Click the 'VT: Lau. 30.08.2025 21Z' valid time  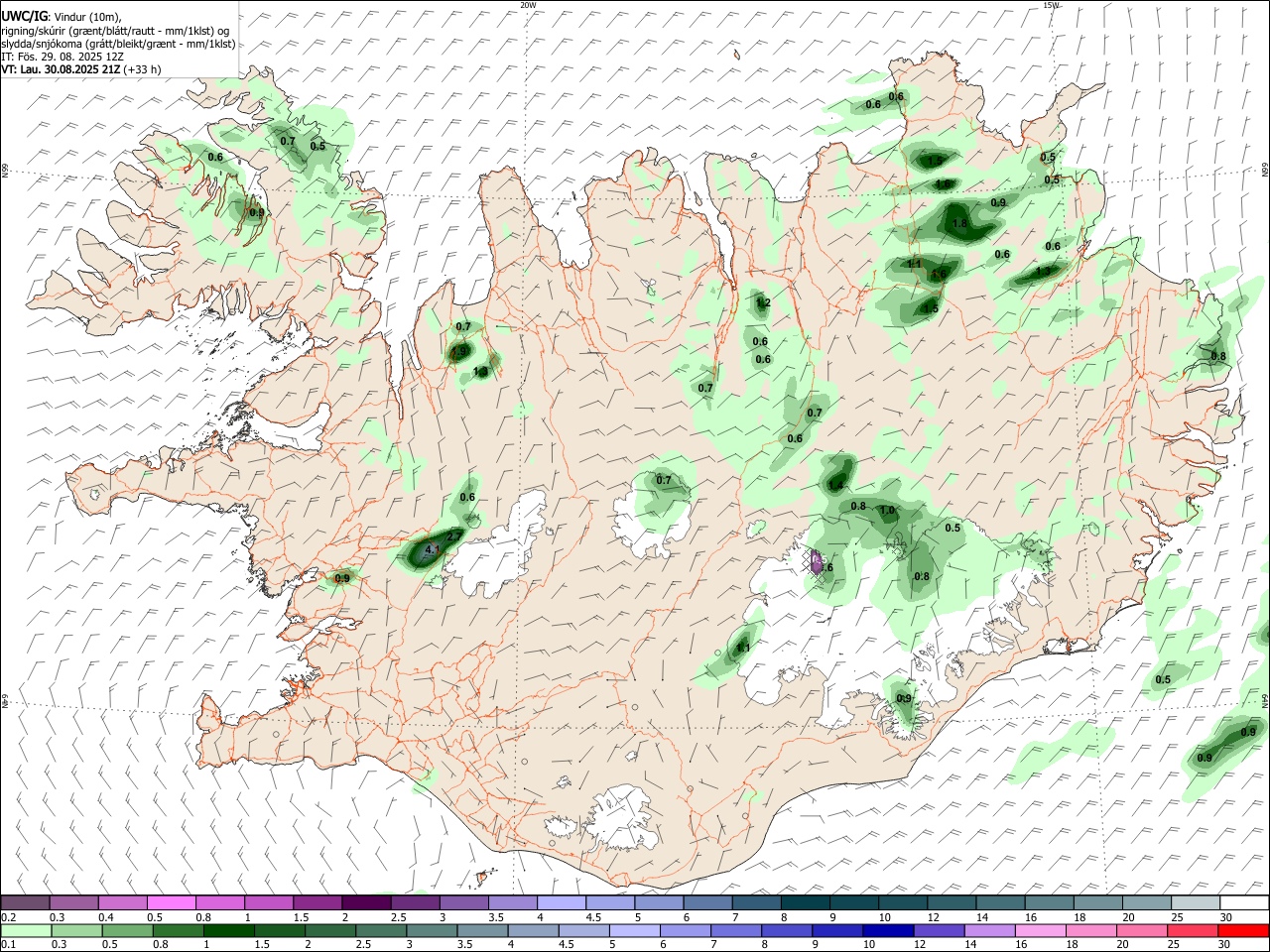click(x=62, y=69)
